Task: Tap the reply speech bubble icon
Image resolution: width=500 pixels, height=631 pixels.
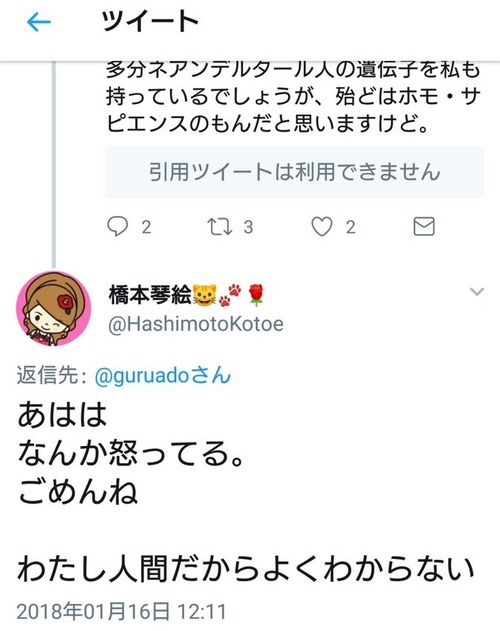Action: (118, 226)
